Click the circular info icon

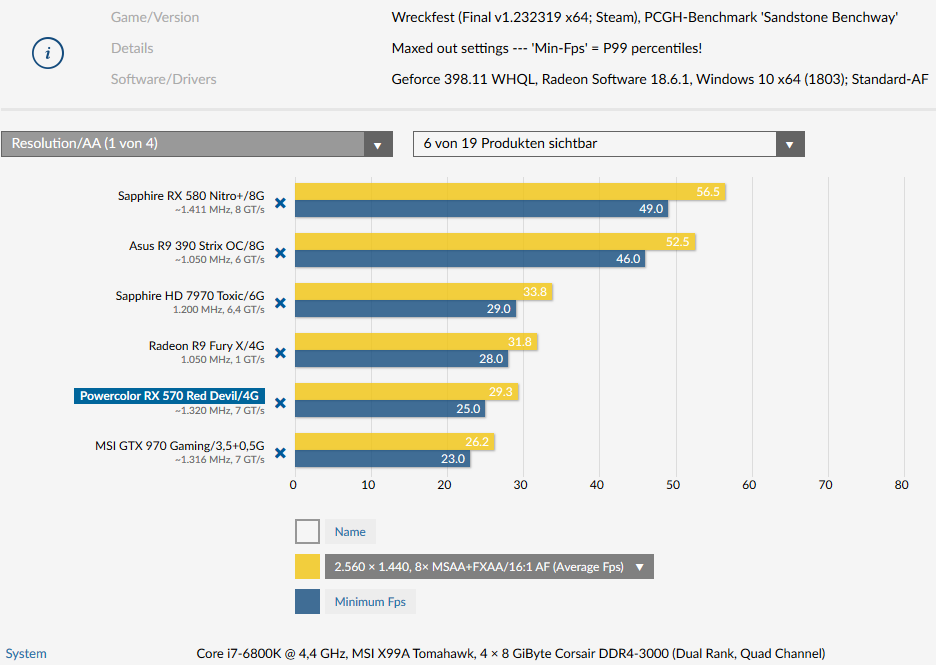[x=48, y=53]
